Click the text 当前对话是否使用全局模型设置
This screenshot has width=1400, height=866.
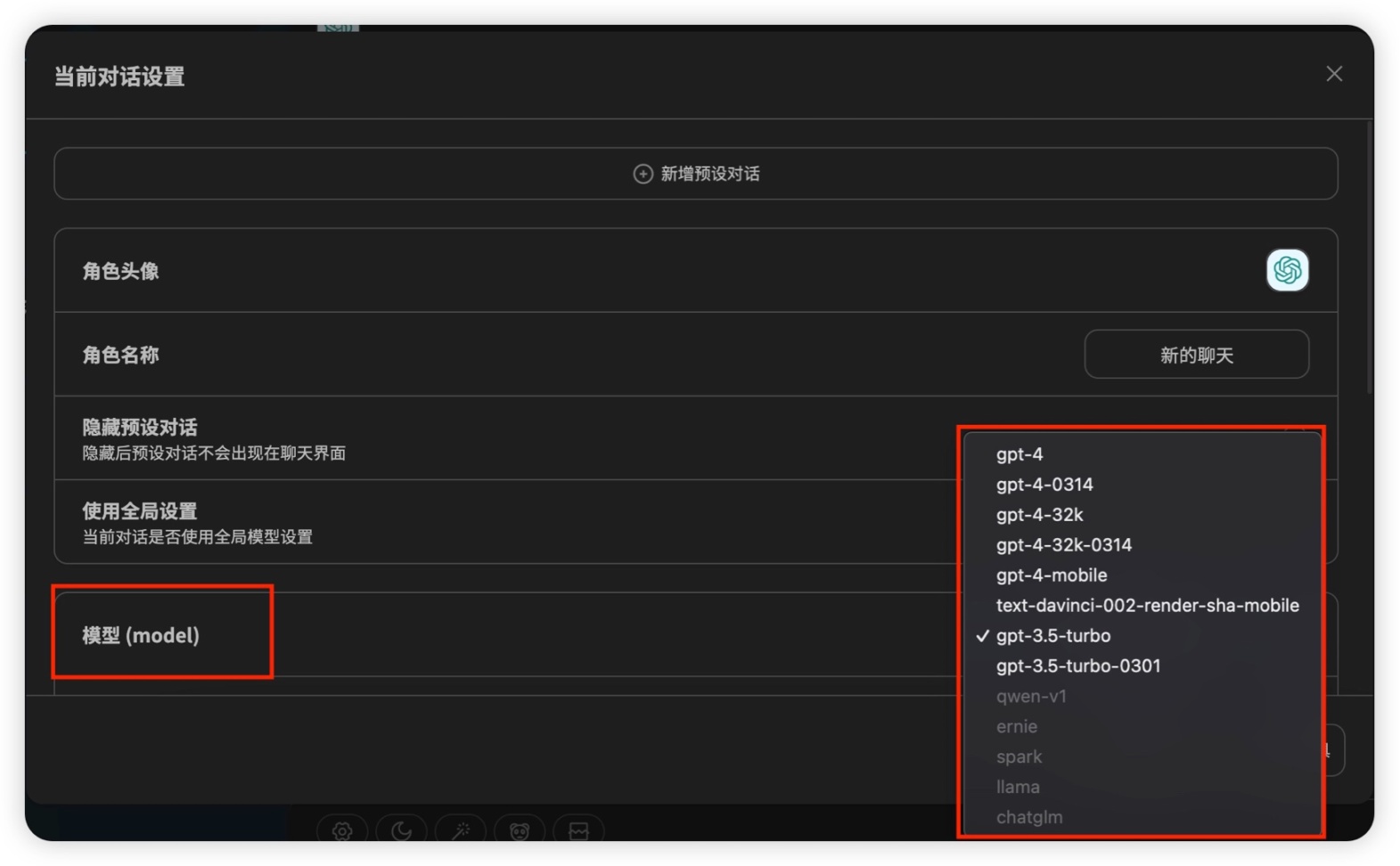pos(197,537)
